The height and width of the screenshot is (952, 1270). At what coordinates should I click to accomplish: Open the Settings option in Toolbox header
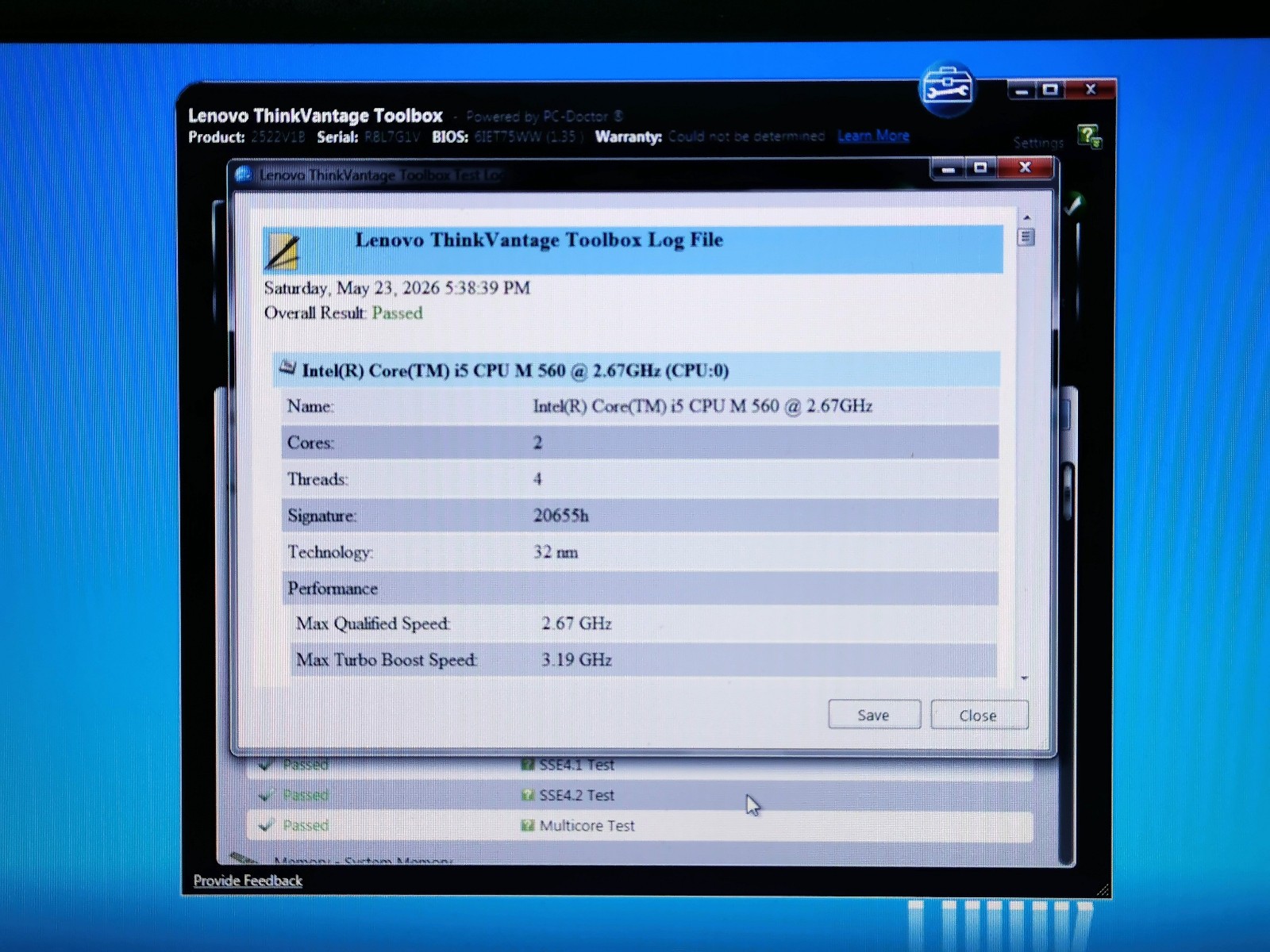point(1038,143)
